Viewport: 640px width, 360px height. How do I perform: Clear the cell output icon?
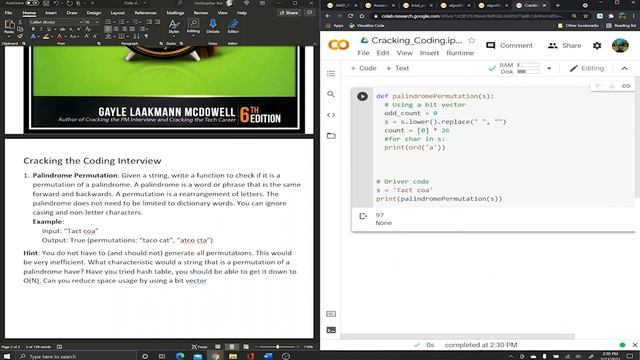click(363, 216)
